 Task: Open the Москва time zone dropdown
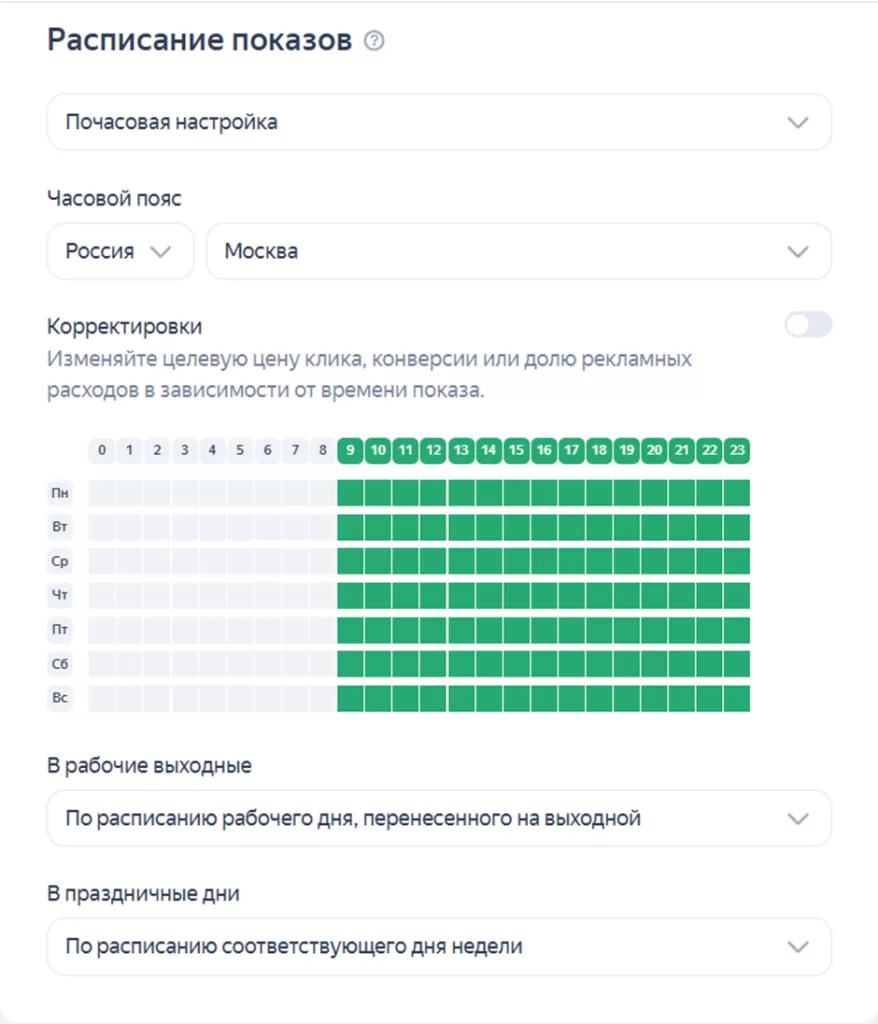coord(518,251)
